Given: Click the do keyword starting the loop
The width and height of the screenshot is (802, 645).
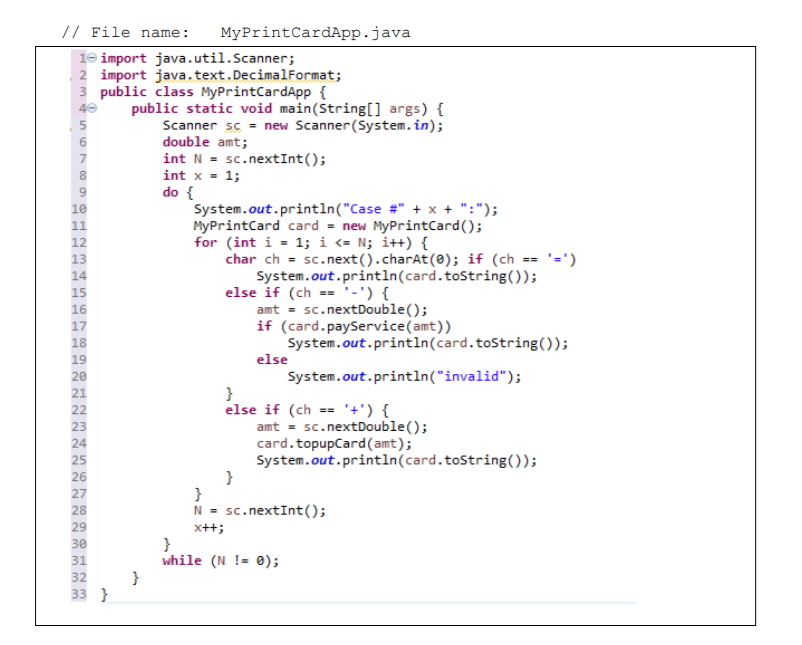Looking at the screenshot, I should tap(167, 191).
